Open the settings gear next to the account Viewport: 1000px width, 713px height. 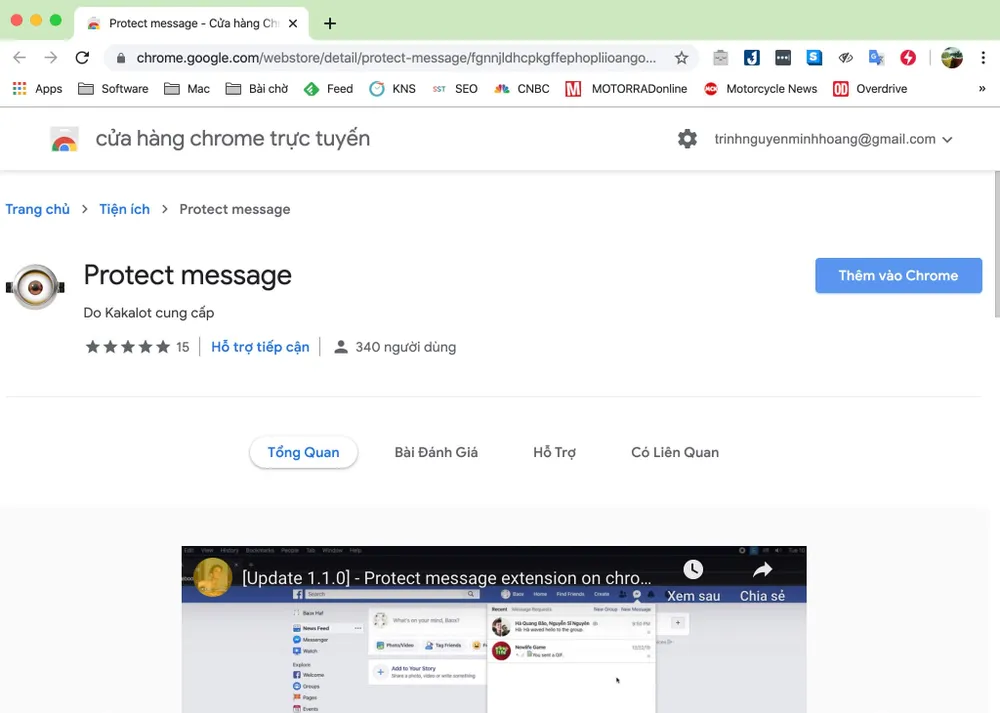(687, 139)
